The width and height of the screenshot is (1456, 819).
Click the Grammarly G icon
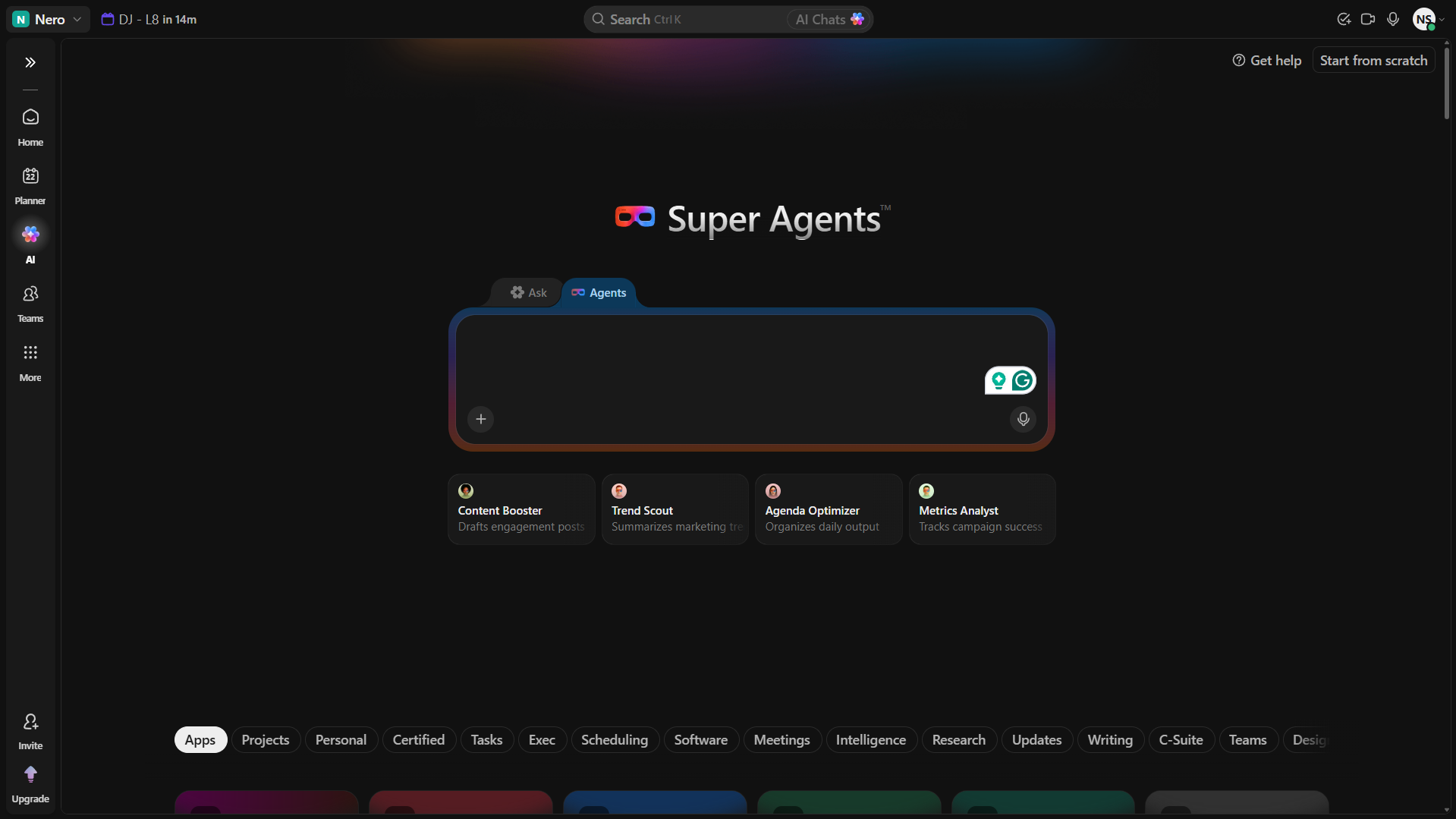[1023, 380]
